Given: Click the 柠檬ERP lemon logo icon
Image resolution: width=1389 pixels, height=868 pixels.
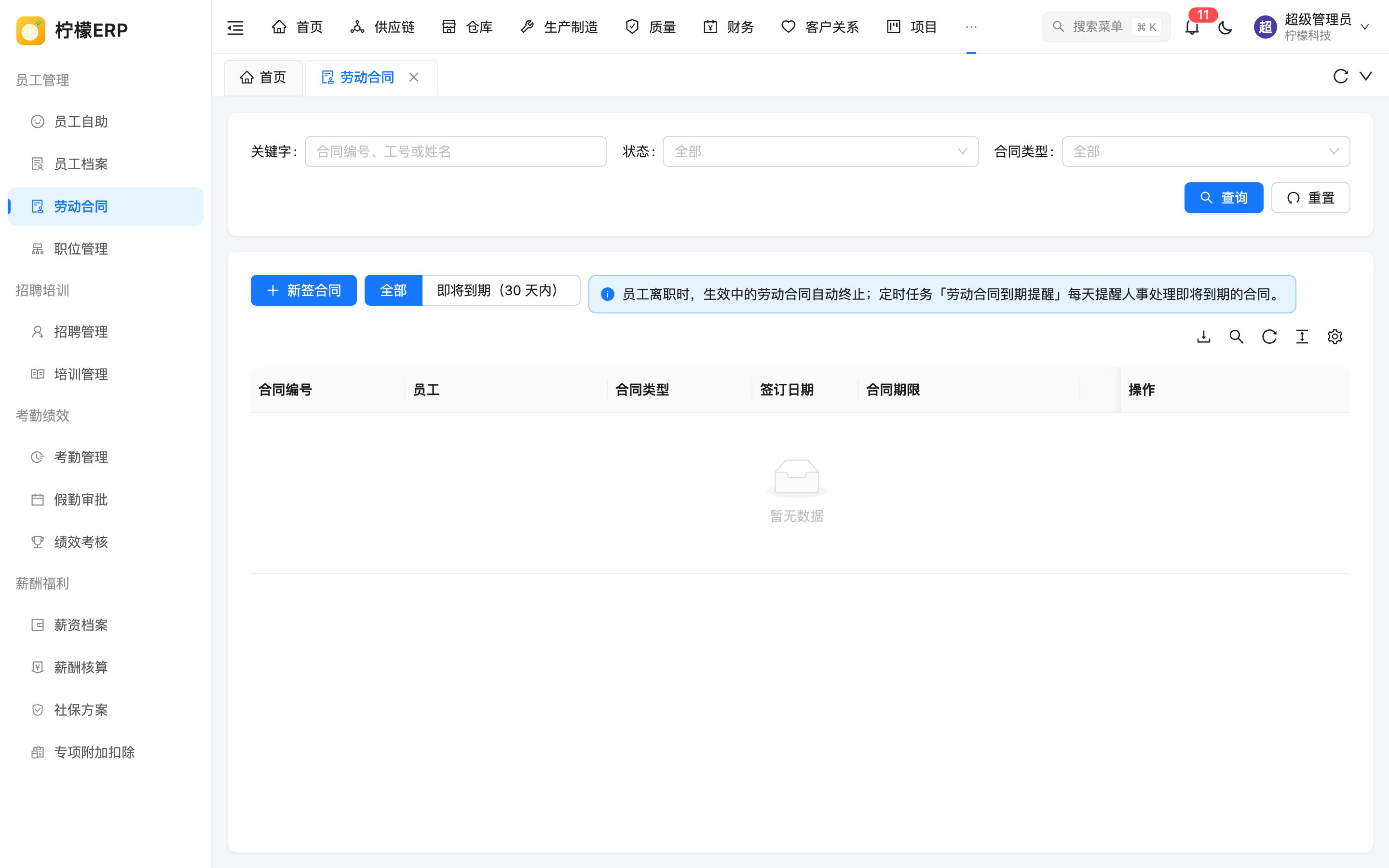Looking at the screenshot, I should pyautogui.click(x=31, y=30).
